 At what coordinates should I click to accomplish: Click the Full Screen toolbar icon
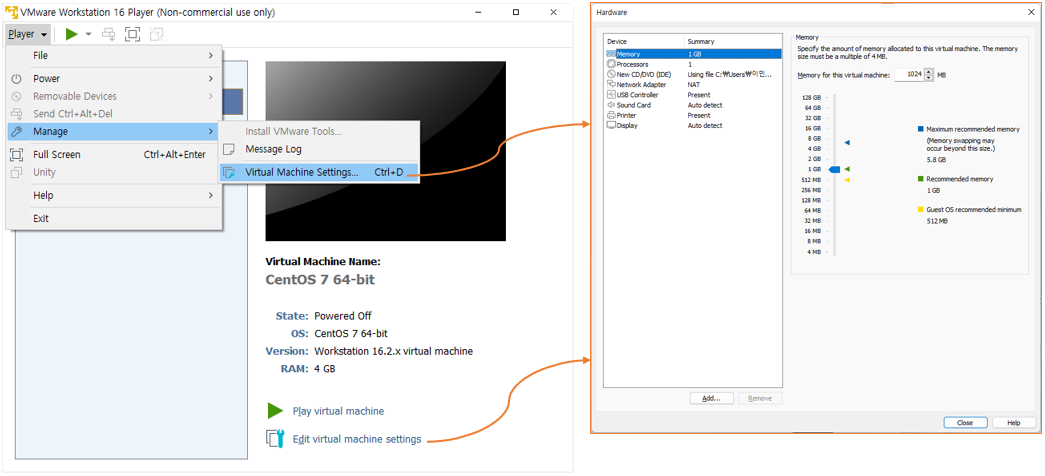point(133,34)
